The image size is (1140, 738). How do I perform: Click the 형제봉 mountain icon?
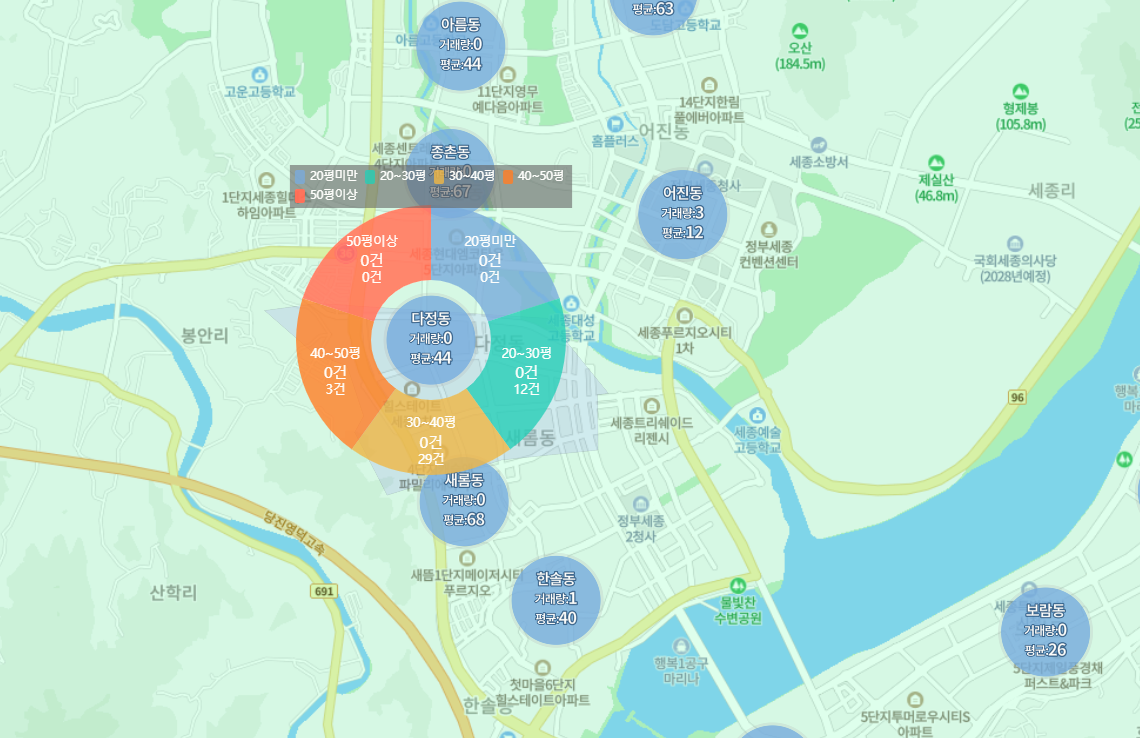tap(1021, 91)
